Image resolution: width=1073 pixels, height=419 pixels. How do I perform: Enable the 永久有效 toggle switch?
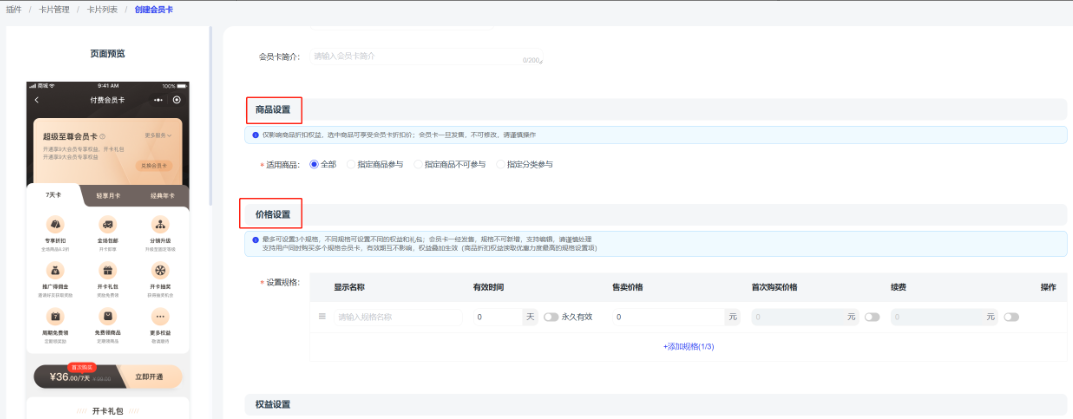point(551,317)
